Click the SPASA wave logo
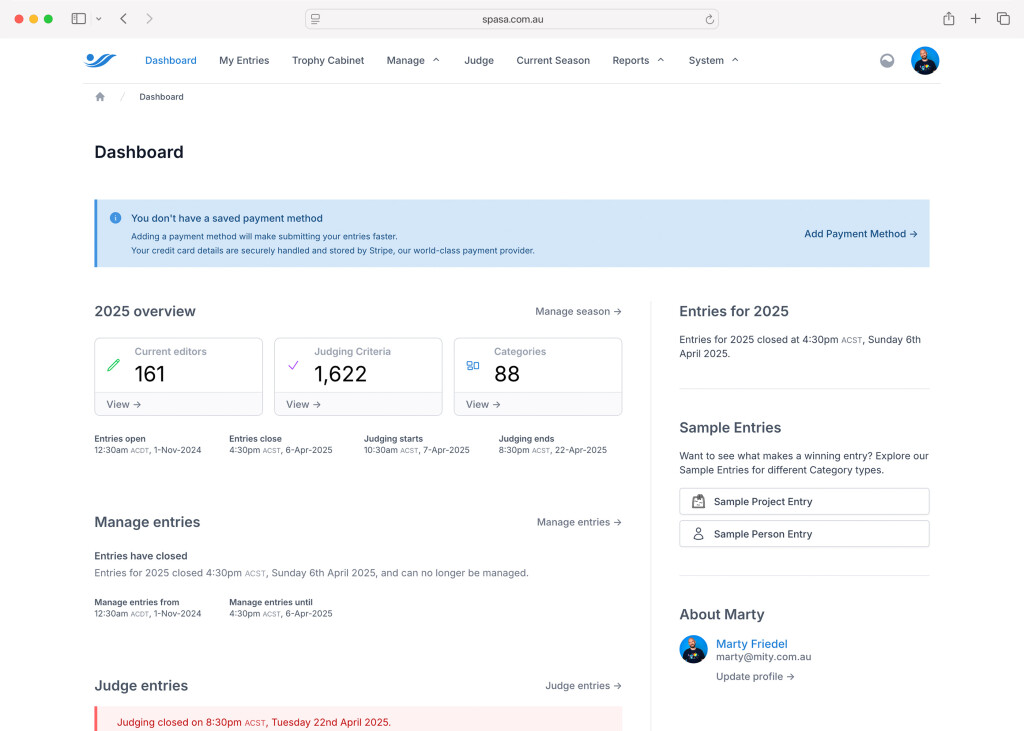The width and height of the screenshot is (1024, 731). [x=101, y=60]
